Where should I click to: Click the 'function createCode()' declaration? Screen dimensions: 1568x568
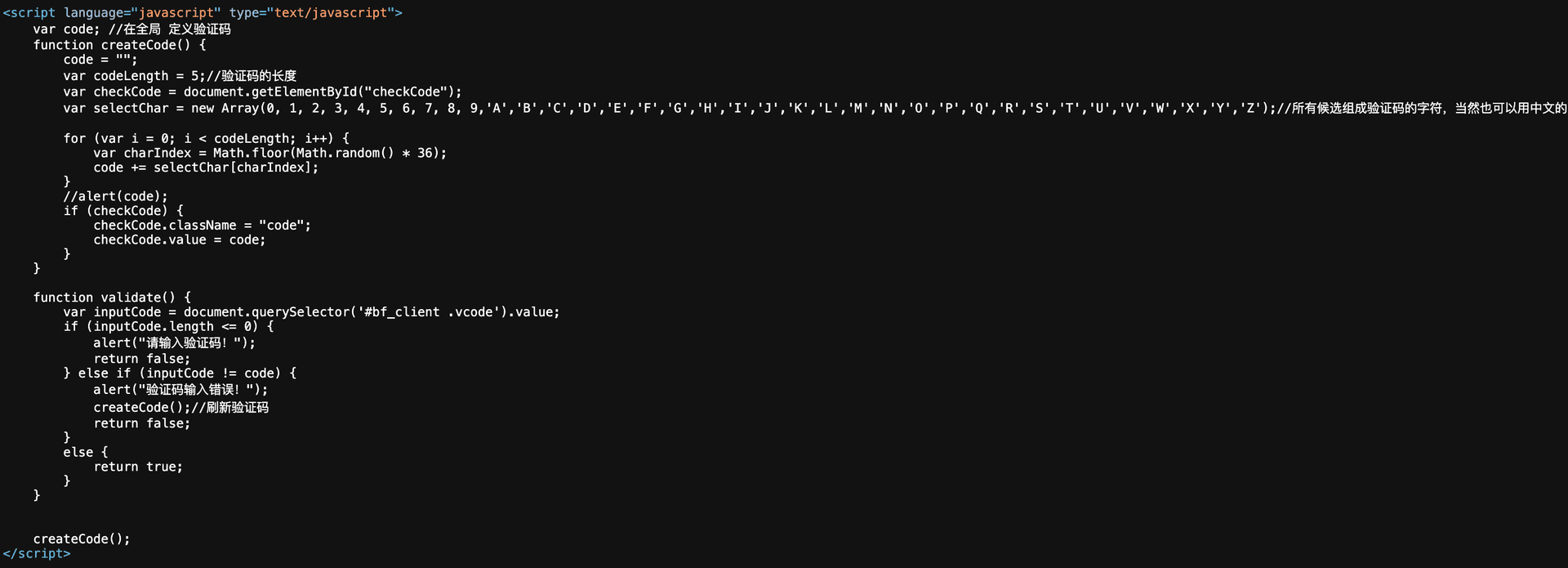119,45
